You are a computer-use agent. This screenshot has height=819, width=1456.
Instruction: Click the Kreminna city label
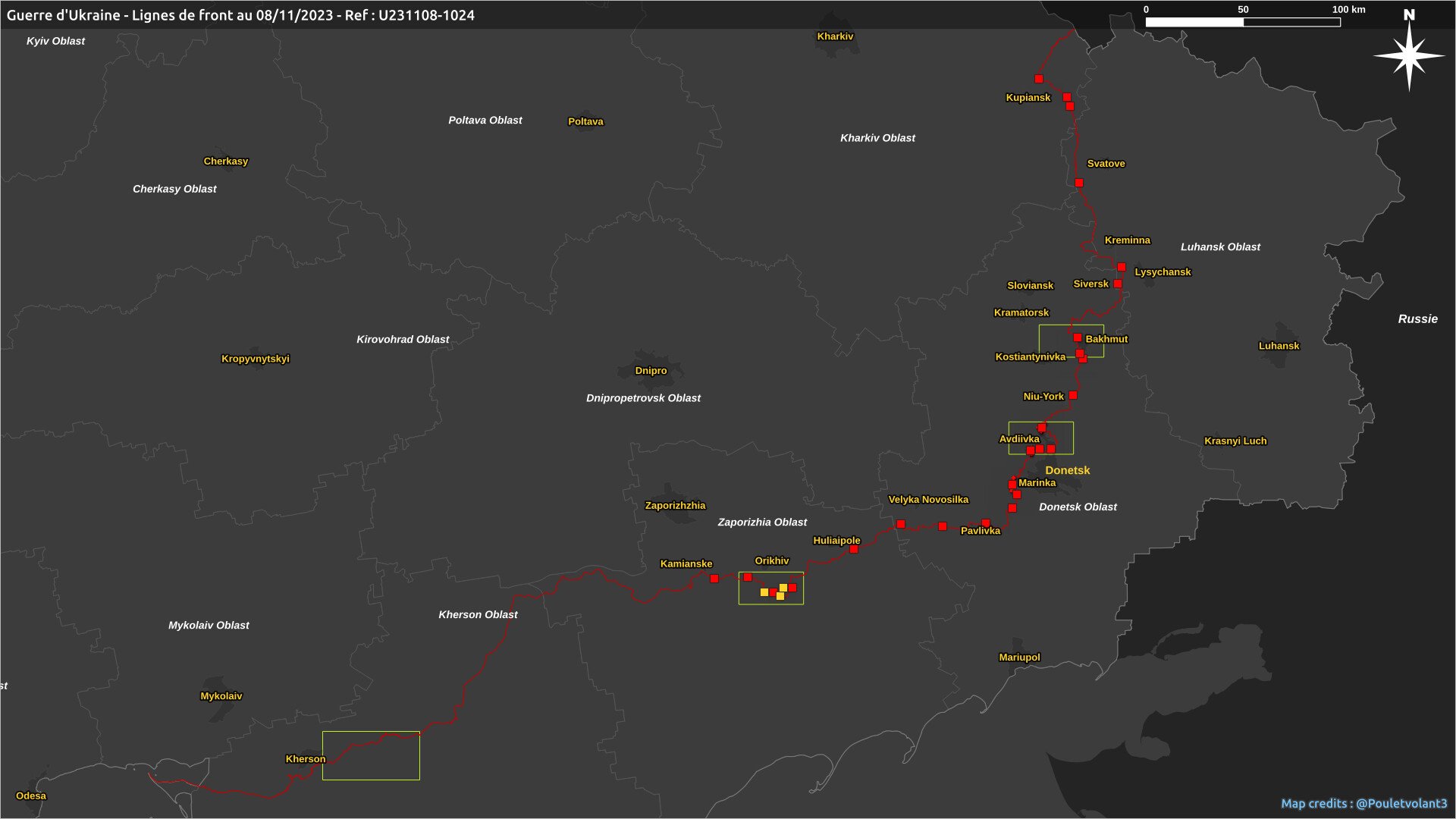pos(1128,240)
